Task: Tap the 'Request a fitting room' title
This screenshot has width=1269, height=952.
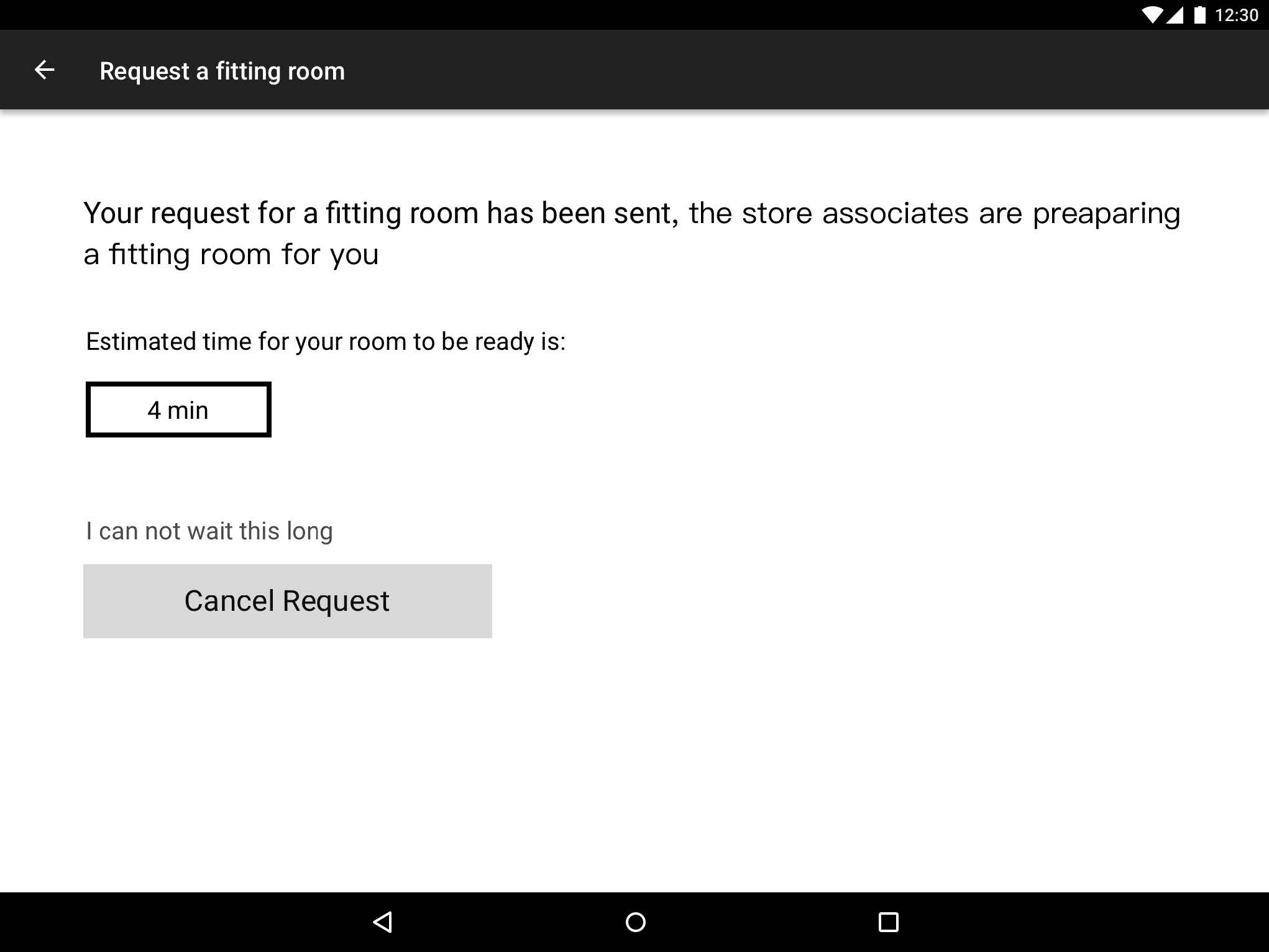Action: pyautogui.click(x=222, y=71)
